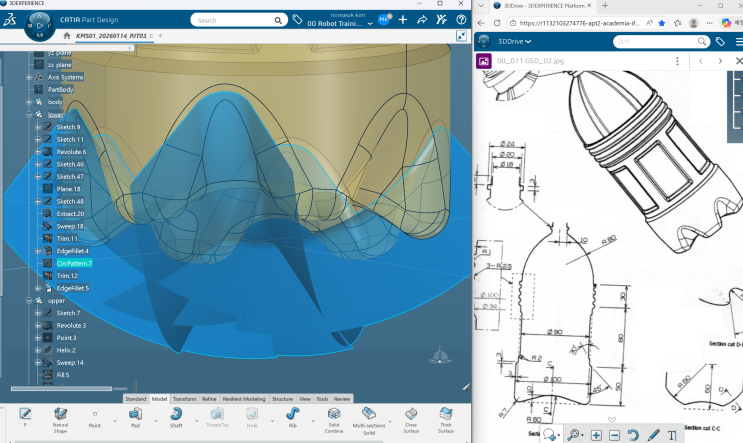Select the Shaft tool
This screenshot has height=443, width=743.
(x=176, y=414)
